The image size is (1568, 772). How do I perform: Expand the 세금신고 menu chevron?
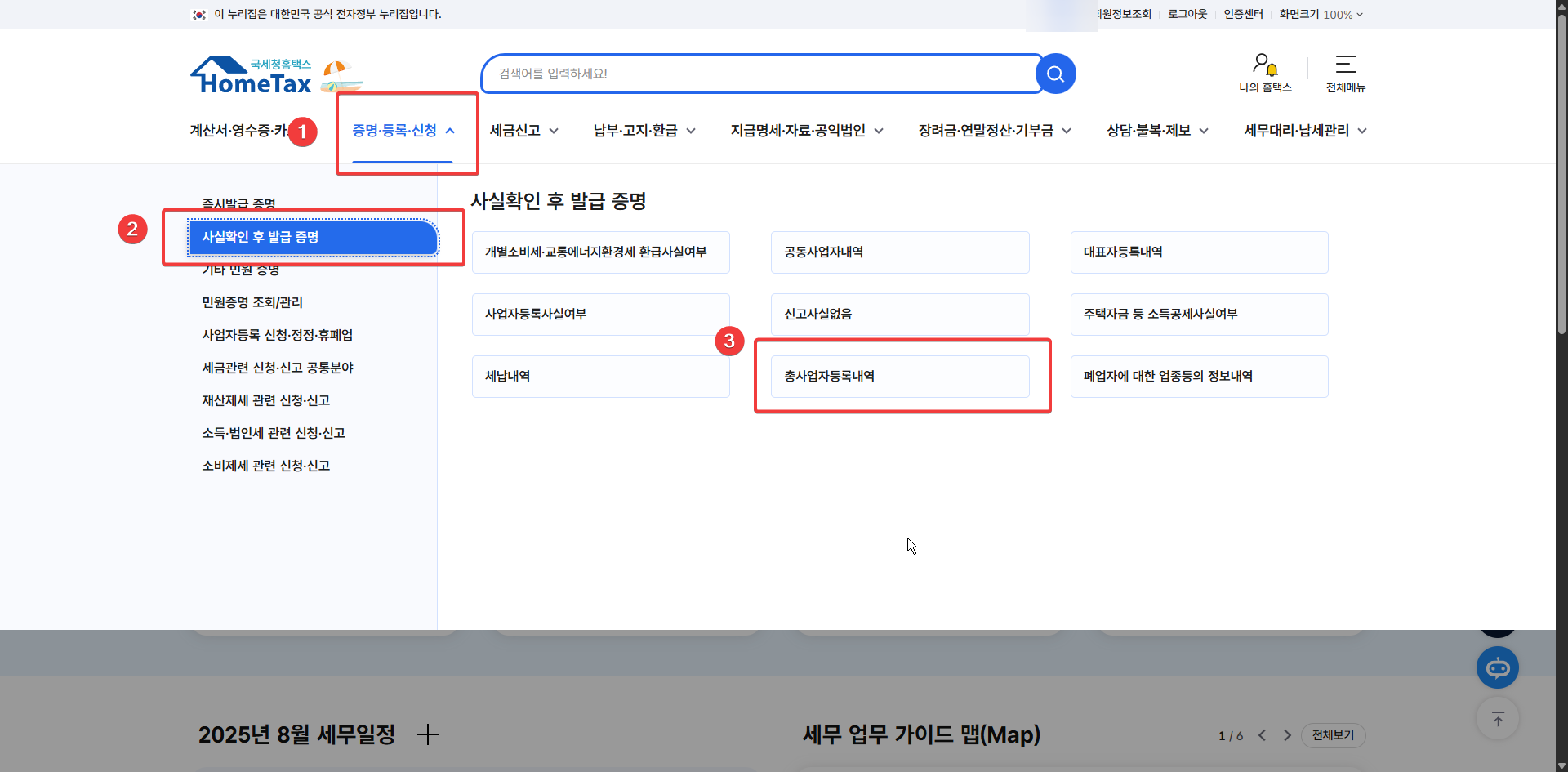[x=555, y=130]
